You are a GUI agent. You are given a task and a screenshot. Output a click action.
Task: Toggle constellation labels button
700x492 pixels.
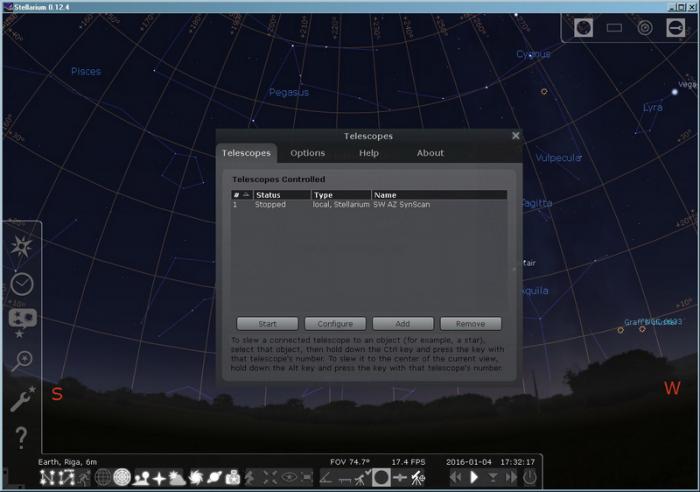tap(67, 478)
